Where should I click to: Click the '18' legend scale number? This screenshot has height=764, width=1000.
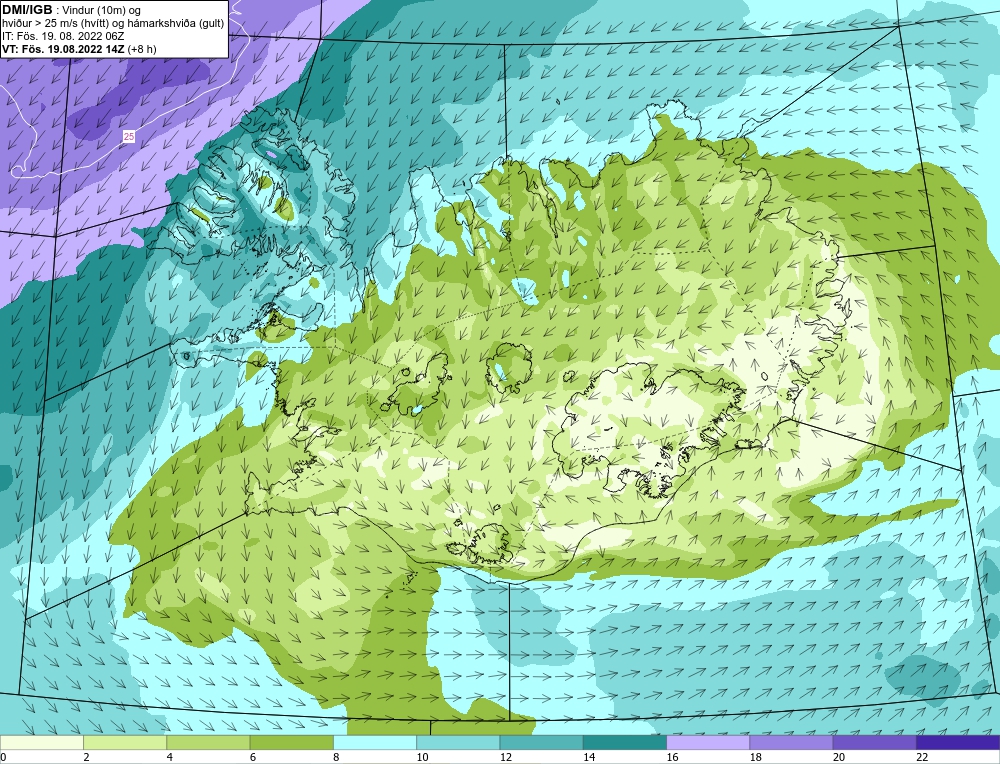(x=755, y=757)
